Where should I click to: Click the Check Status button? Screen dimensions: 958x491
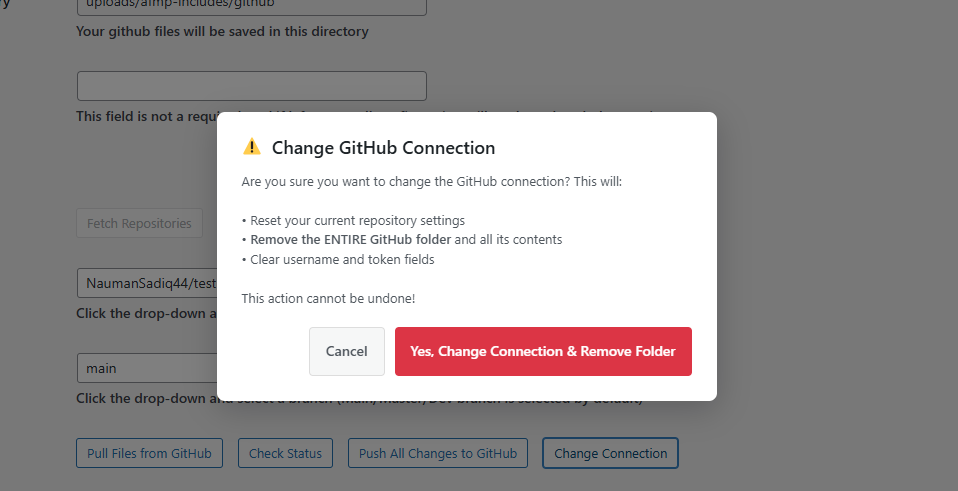(285, 453)
